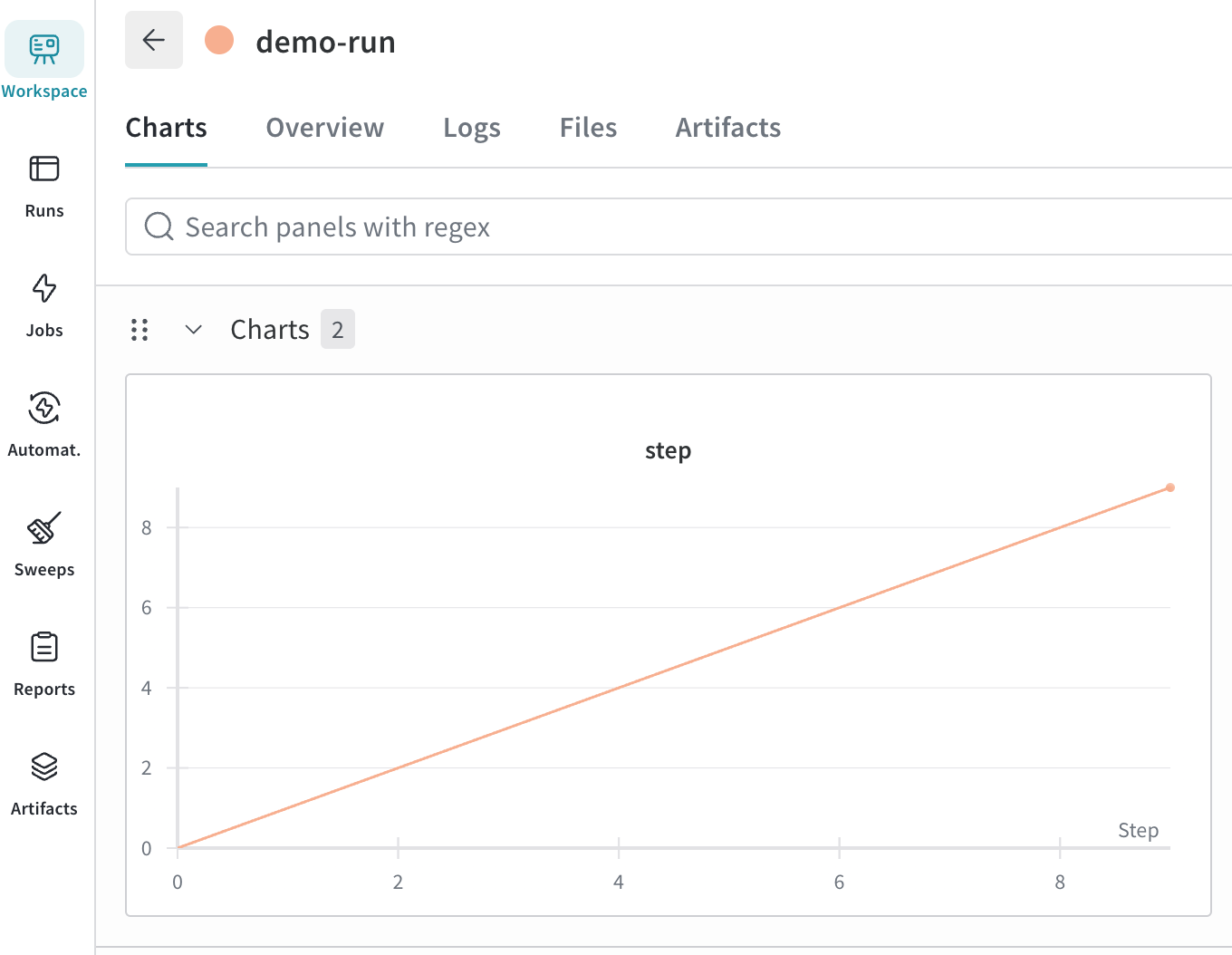Grab the Charts section drag handle
Image resolution: width=1232 pixels, height=955 pixels.
[140, 330]
